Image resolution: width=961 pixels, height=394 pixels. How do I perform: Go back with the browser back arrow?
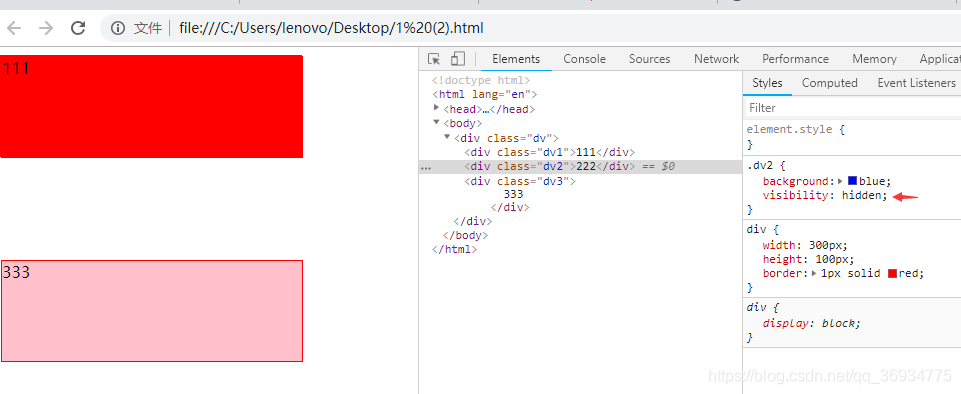pos(14,28)
